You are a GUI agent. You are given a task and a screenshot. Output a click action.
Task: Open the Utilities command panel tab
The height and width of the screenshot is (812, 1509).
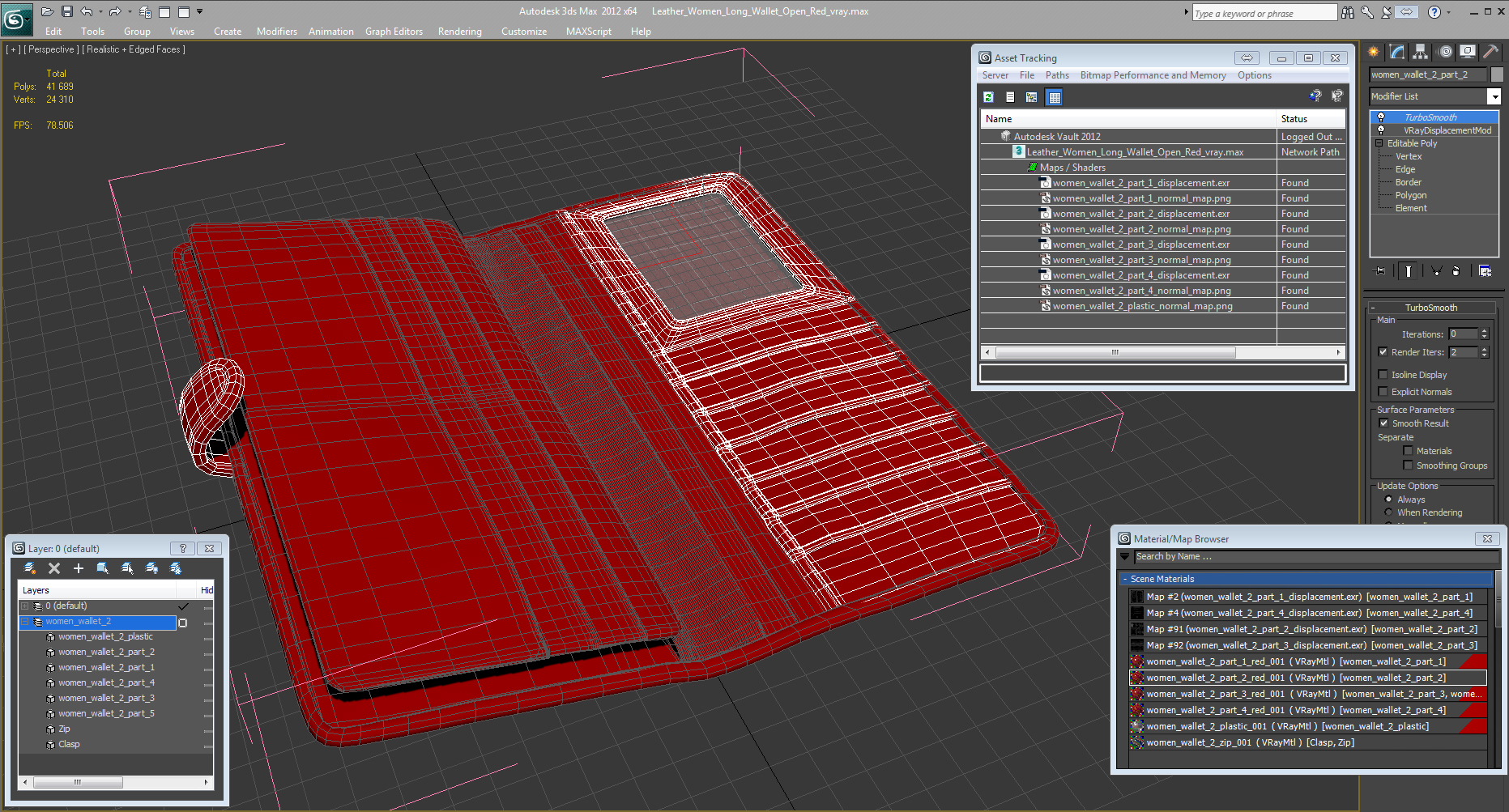point(1490,52)
